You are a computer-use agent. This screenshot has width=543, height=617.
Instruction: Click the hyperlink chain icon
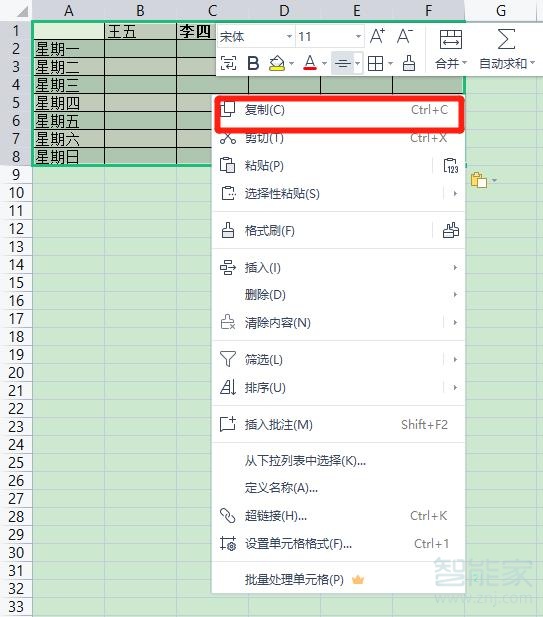pyautogui.click(x=228, y=515)
